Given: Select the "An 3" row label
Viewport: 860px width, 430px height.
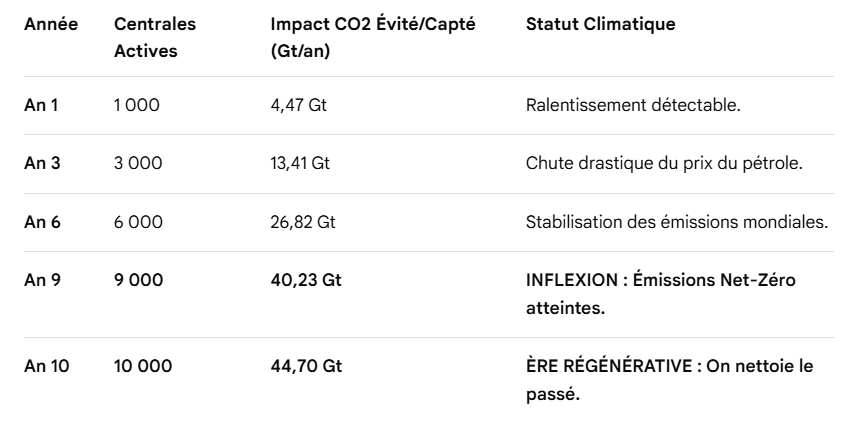Looking at the screenshot, I should (x=41, y=163).
